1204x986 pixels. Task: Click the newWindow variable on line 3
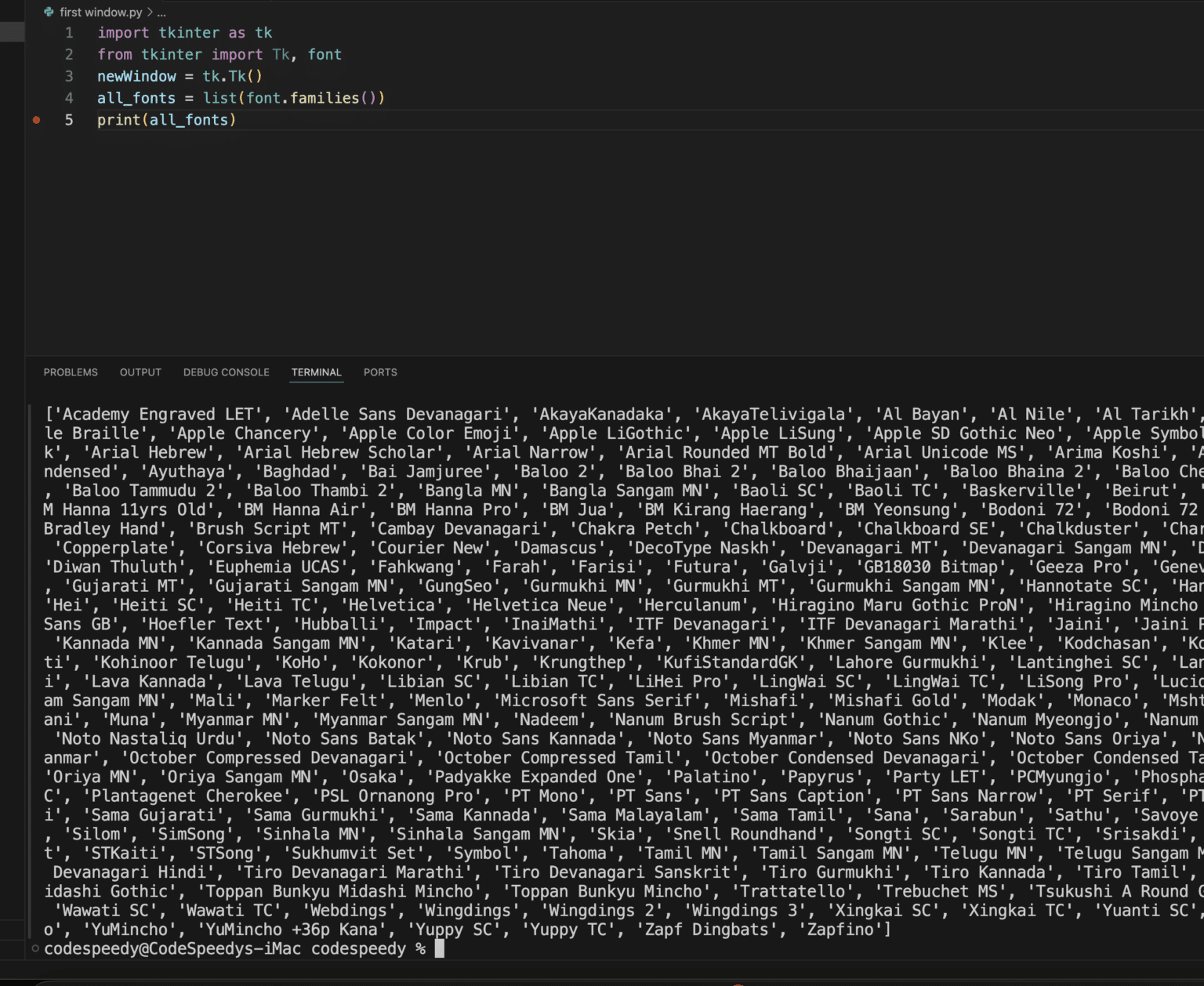tap(136, 76)
